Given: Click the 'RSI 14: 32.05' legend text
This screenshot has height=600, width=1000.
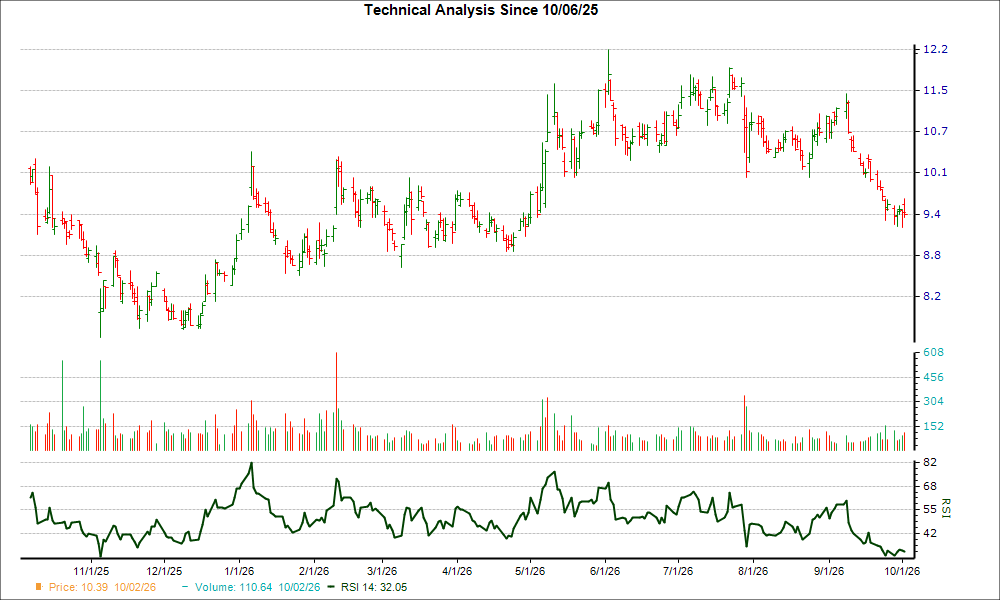Looking at the screenshot, I should tap(374, 587).
